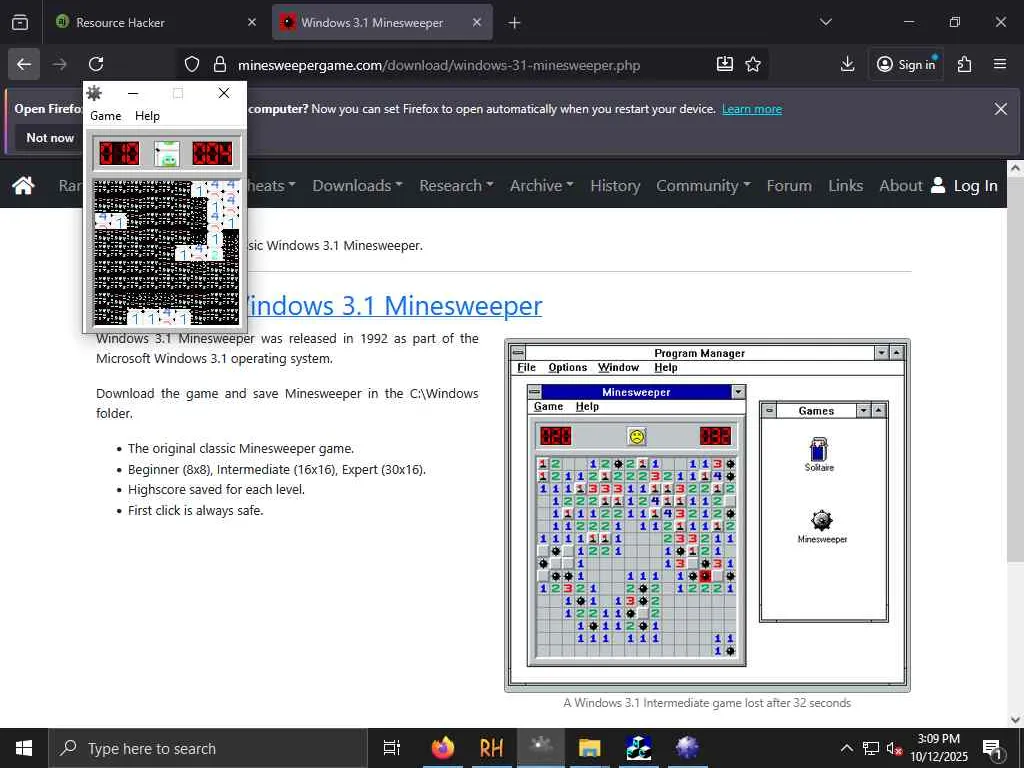Open the Links nav page
Screen dimensions: 1024x768
coord(846,185)
